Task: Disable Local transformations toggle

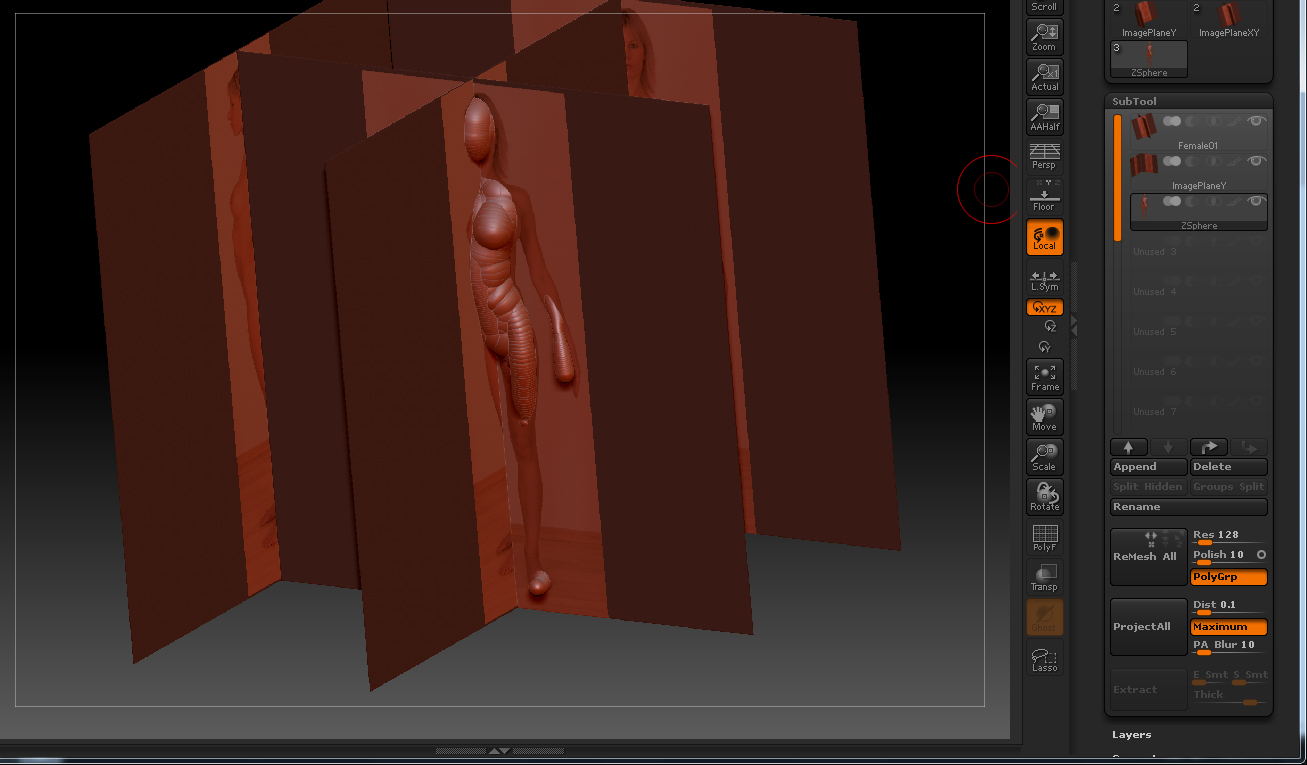Action: (1044, 237)
